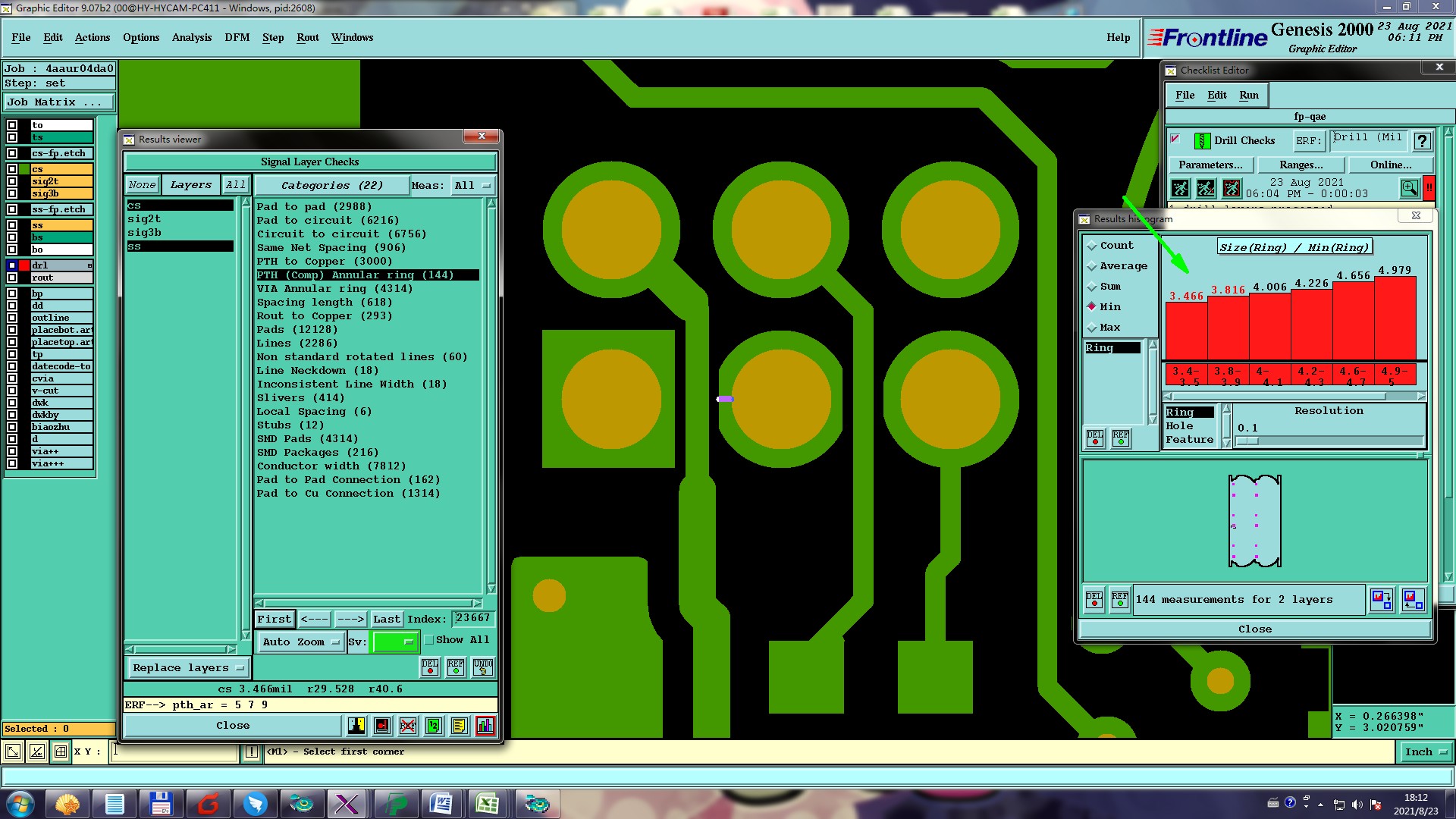Open the Meas All dropdown
This screenshot has height=819, width=1456.
point(472,186)
